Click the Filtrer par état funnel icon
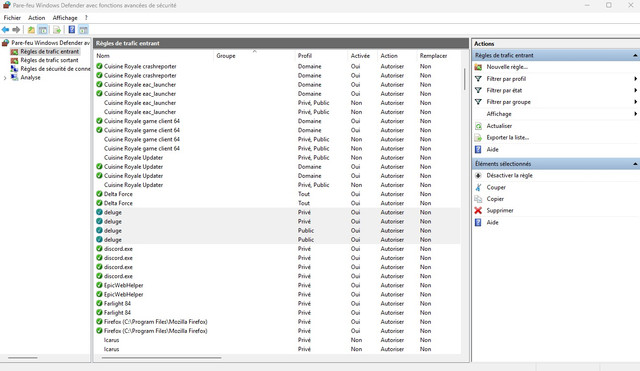 point(478,90)
